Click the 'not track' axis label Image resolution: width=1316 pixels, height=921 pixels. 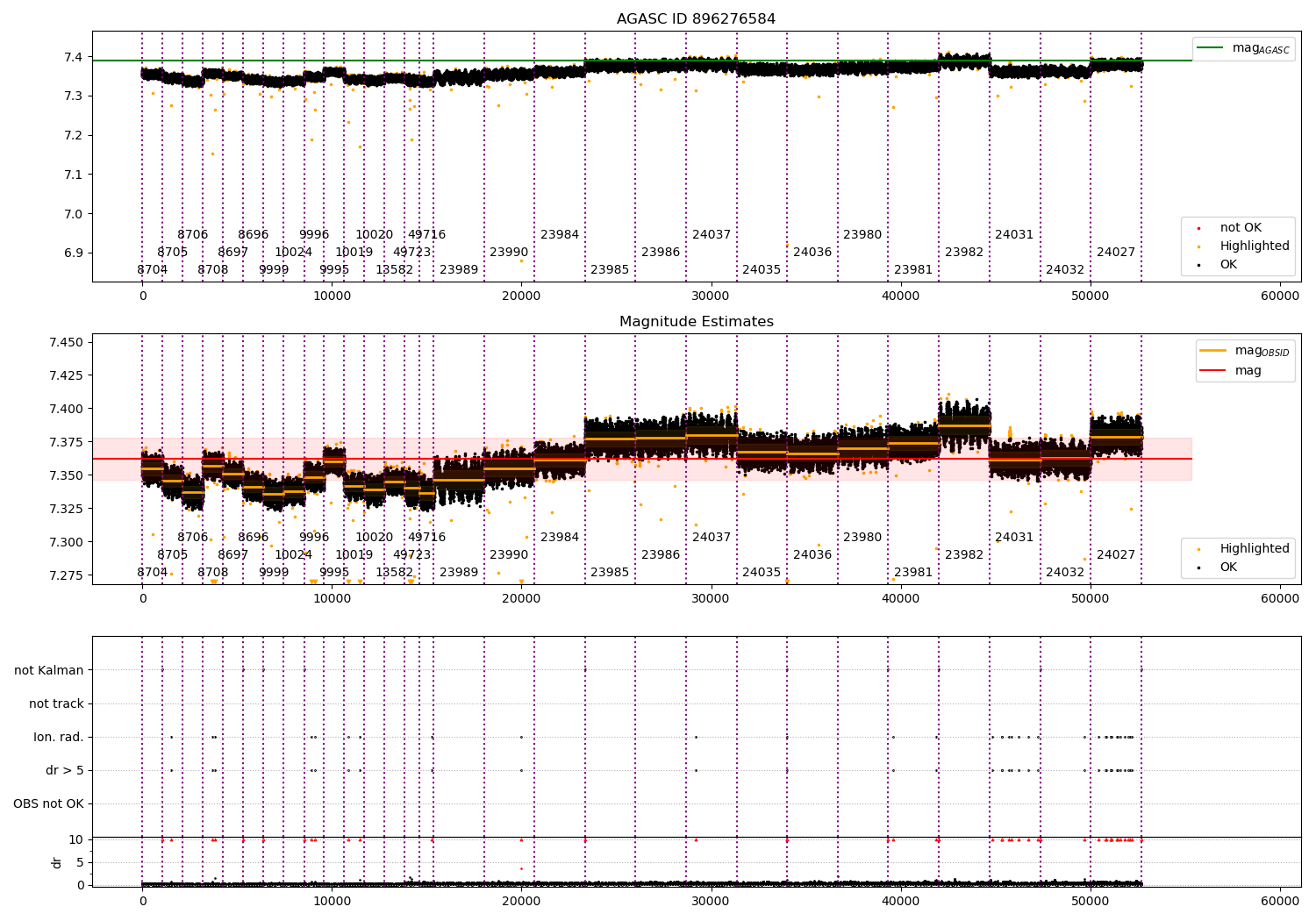pos(56,703)
